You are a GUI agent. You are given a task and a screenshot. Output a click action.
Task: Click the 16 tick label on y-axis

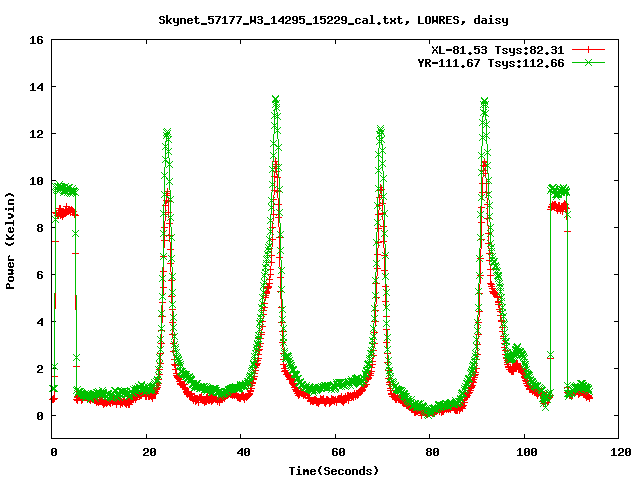pyautogui.click(x=34, y=41)
